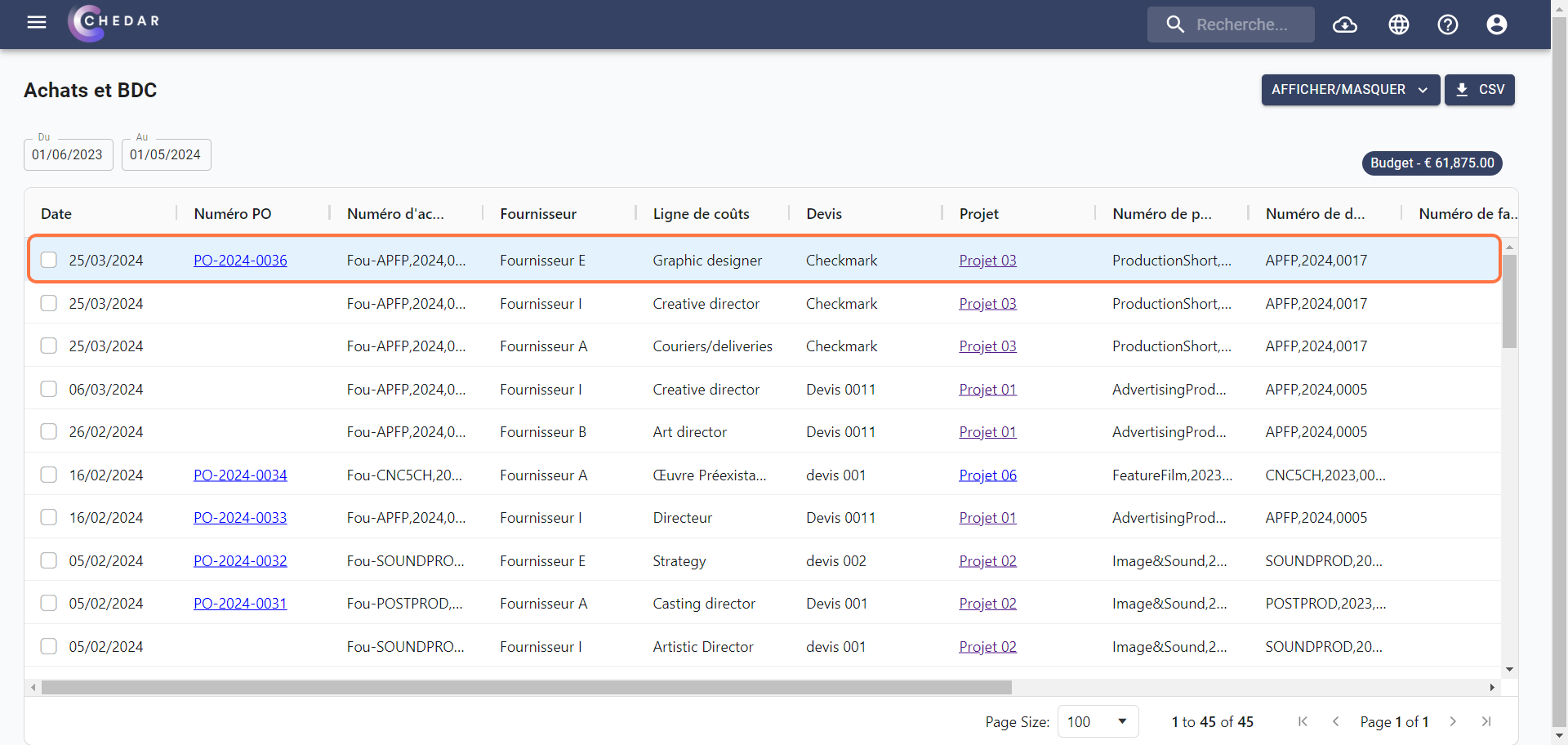This screenshot has height=745, width=1568.
Task: Go to the last page arrow
Action: 1486,721
